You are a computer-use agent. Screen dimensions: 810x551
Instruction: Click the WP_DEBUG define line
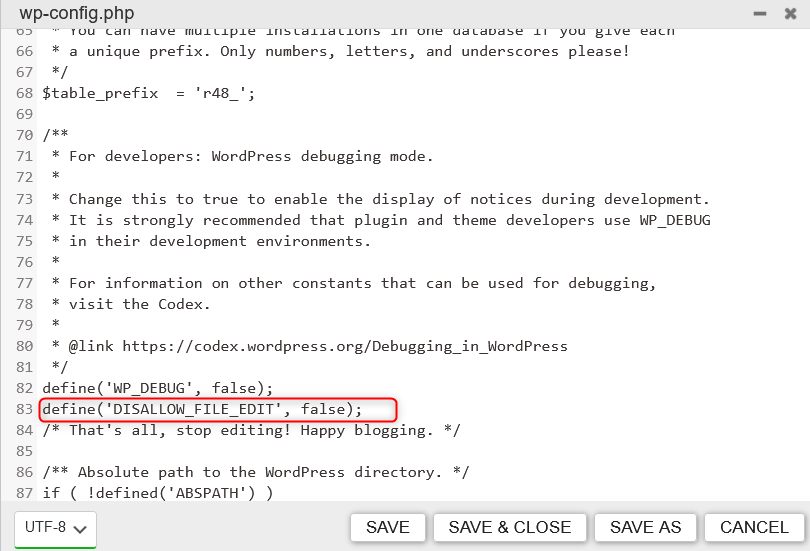pos(158,388)
